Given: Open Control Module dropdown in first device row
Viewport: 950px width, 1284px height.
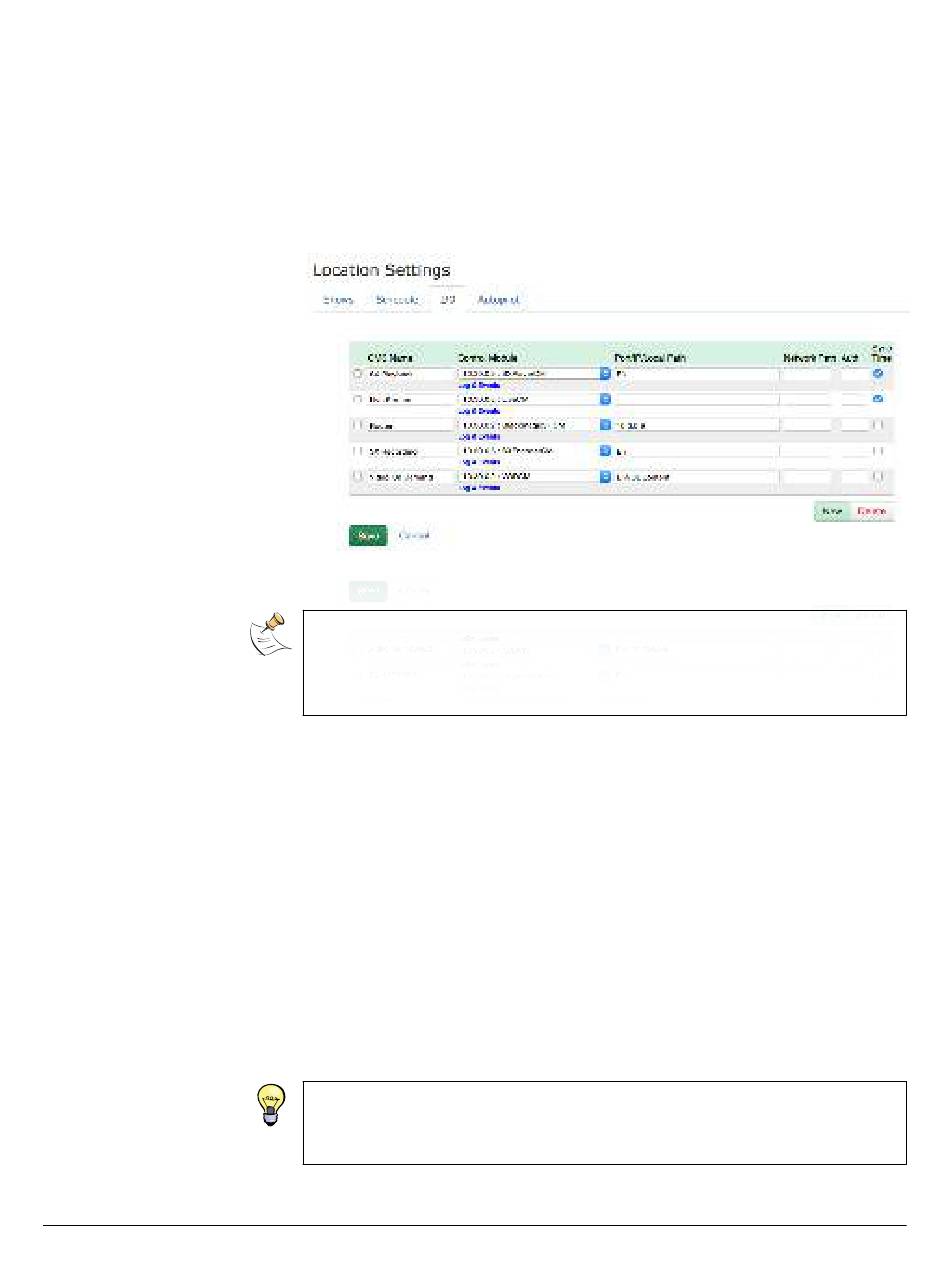Looking at the screenshot, I should coord(534,373).
